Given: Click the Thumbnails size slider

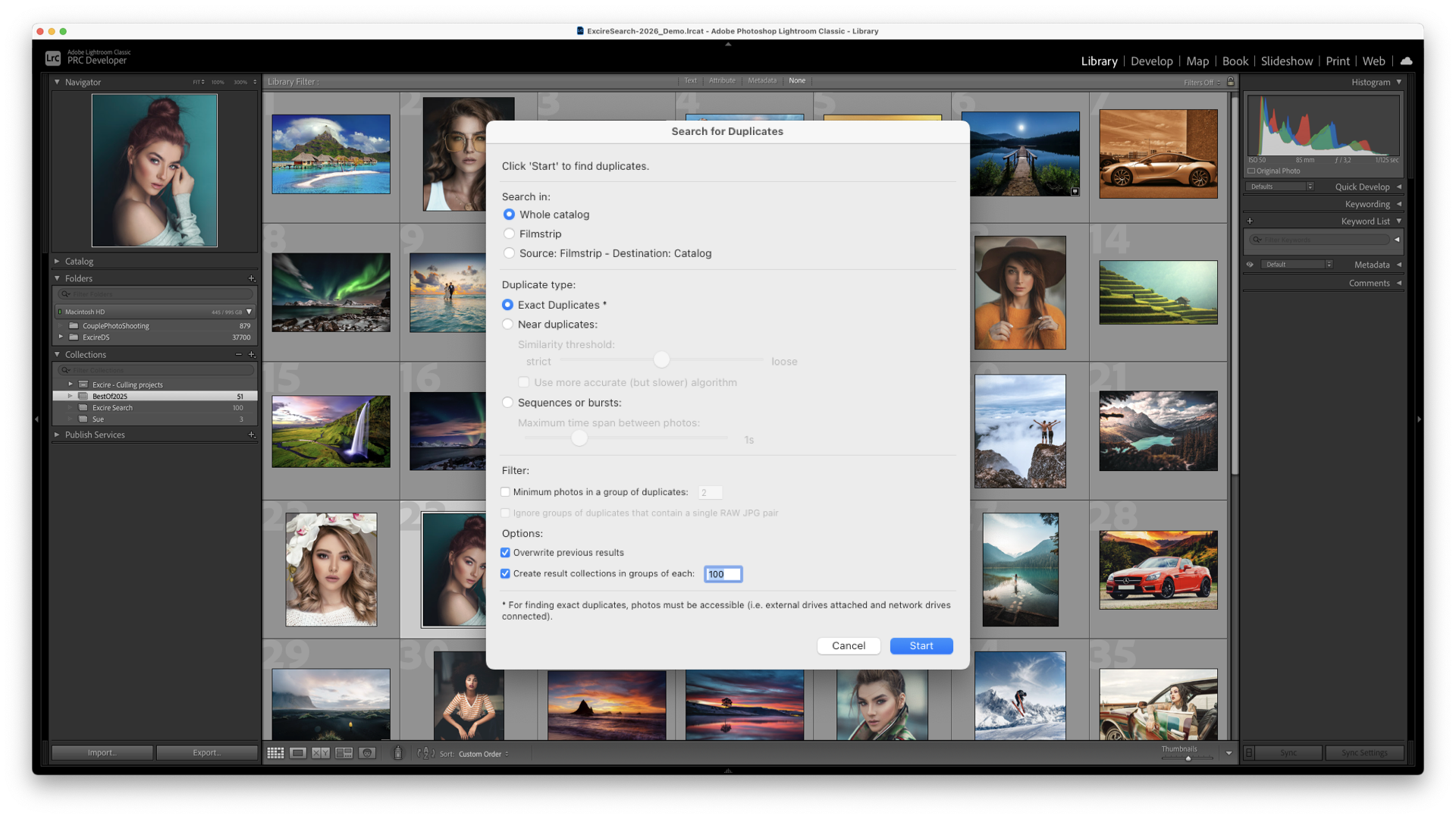Looking at the screenshot, I should pyautogui.click(x=1188, y=758).
